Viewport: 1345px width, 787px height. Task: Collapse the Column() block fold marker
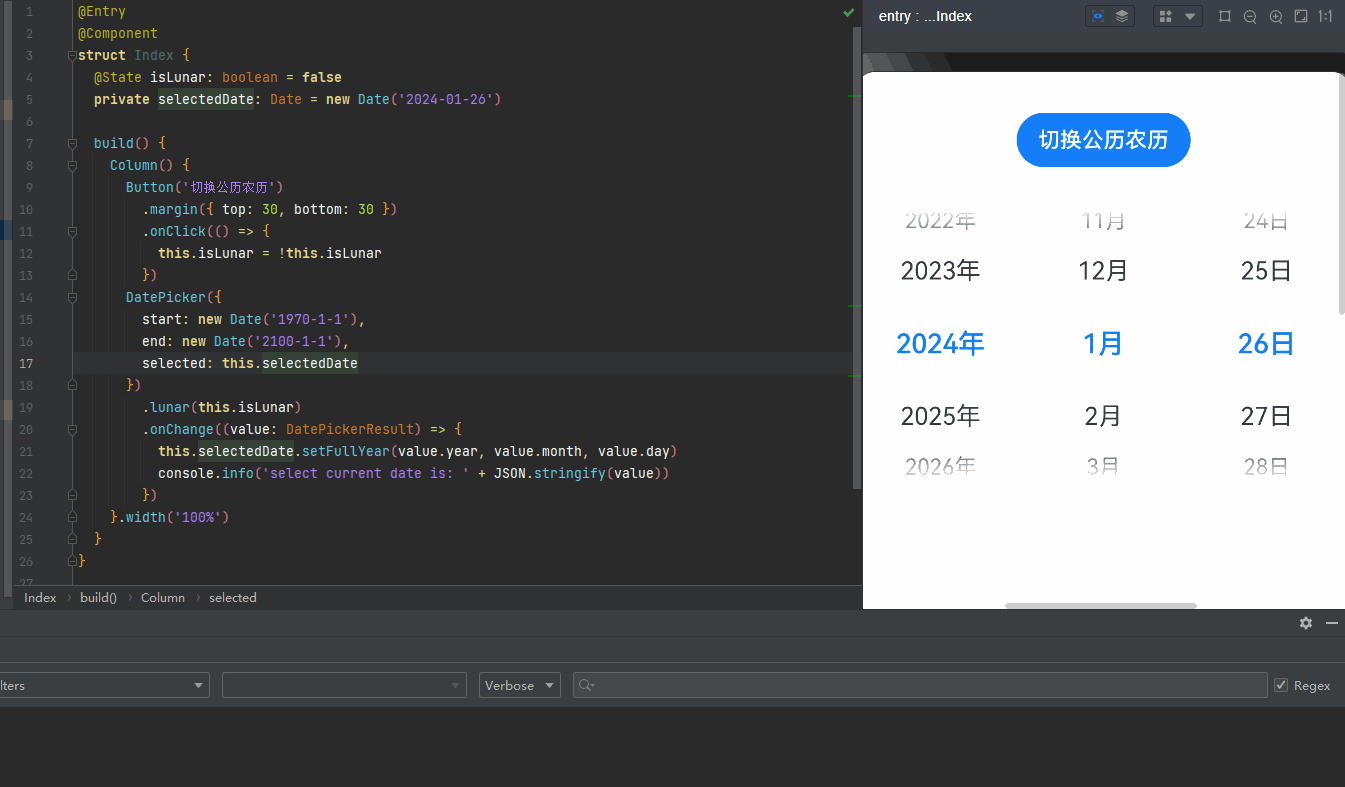coord(72,165)
